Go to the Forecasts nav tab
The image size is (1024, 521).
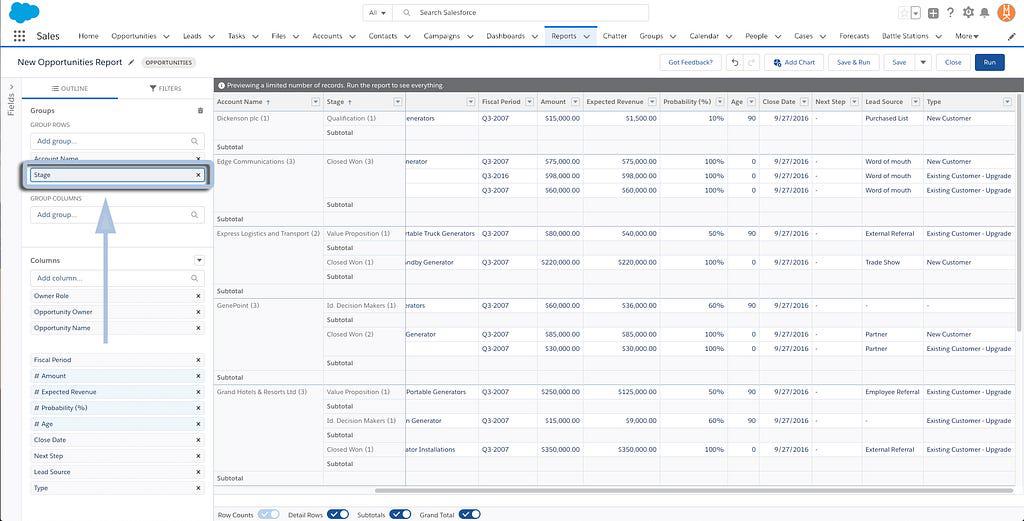pos(854,36)
